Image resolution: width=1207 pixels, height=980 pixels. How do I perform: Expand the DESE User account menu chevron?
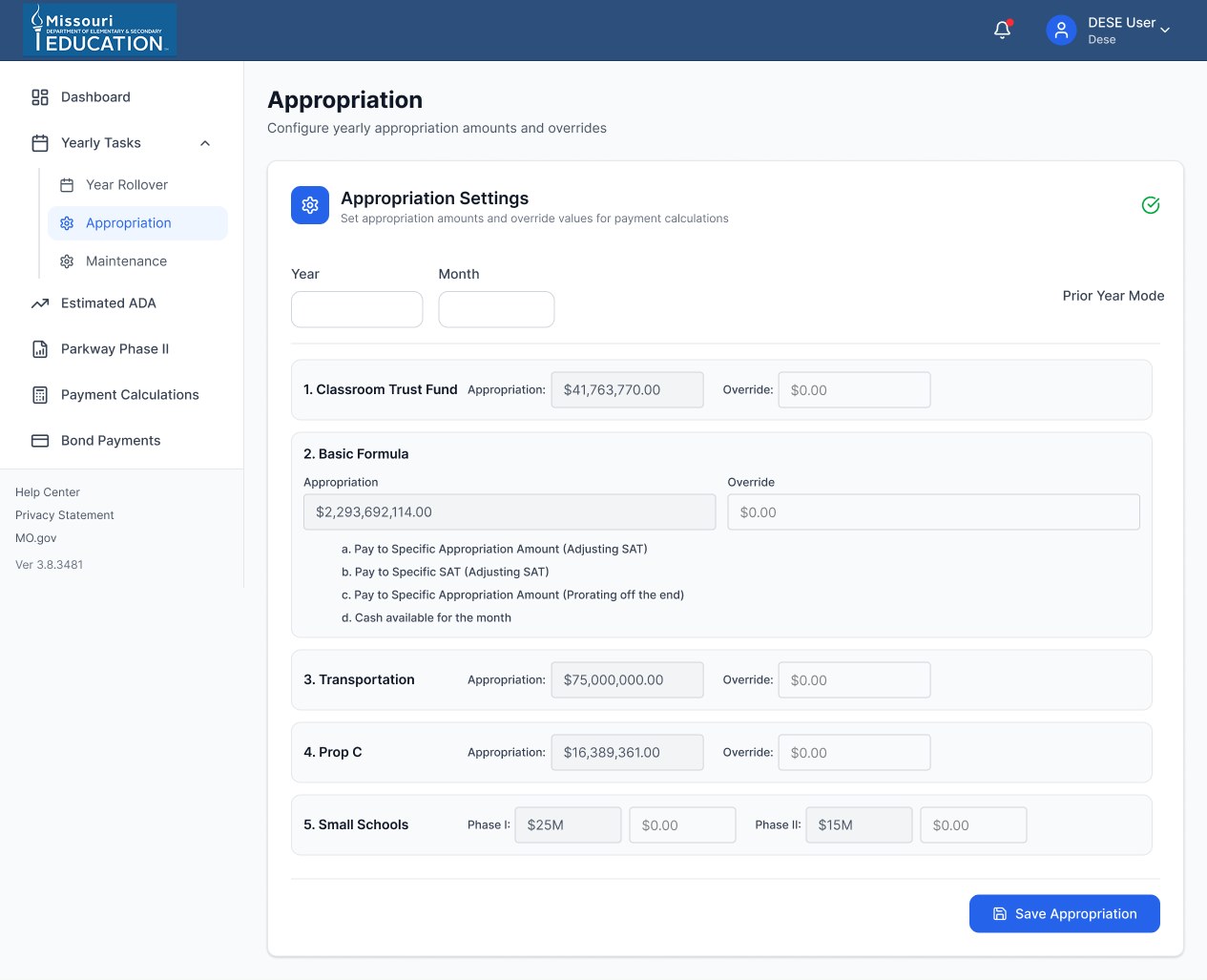tap(1165, 31)
